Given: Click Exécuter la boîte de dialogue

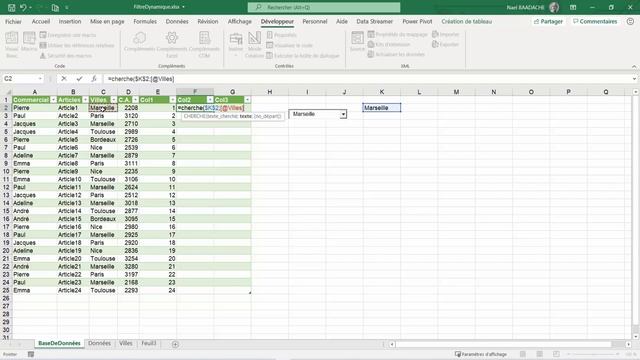Looking at the screenshot, I should coord(303,56).
